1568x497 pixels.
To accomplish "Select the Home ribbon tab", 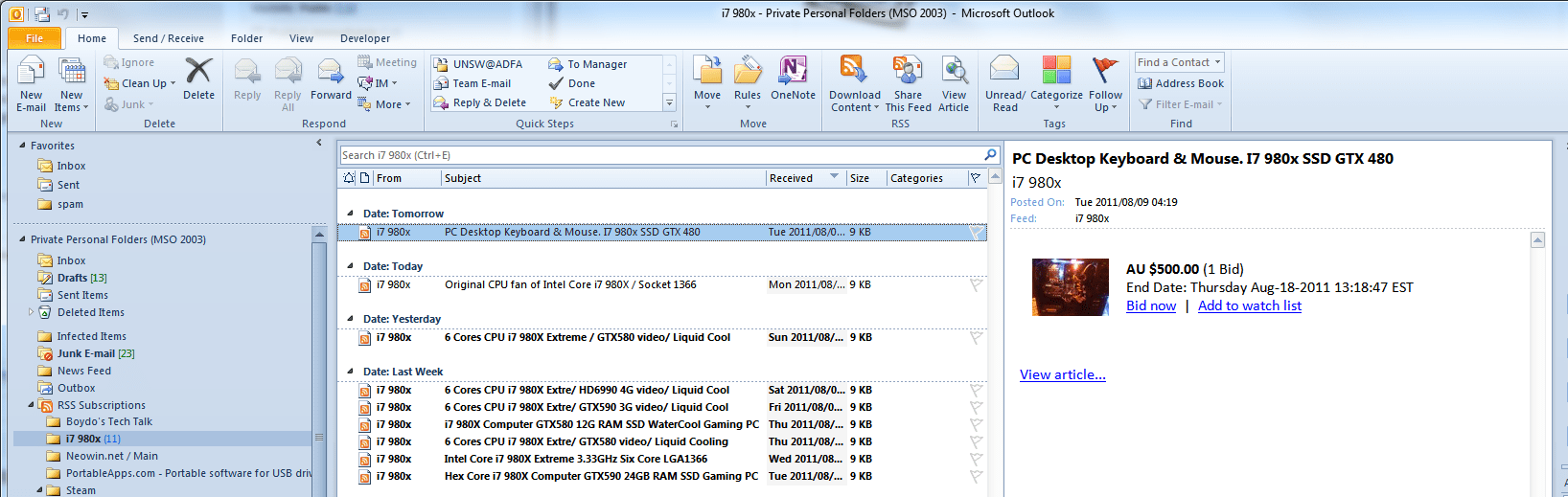I will coord(92,38).
